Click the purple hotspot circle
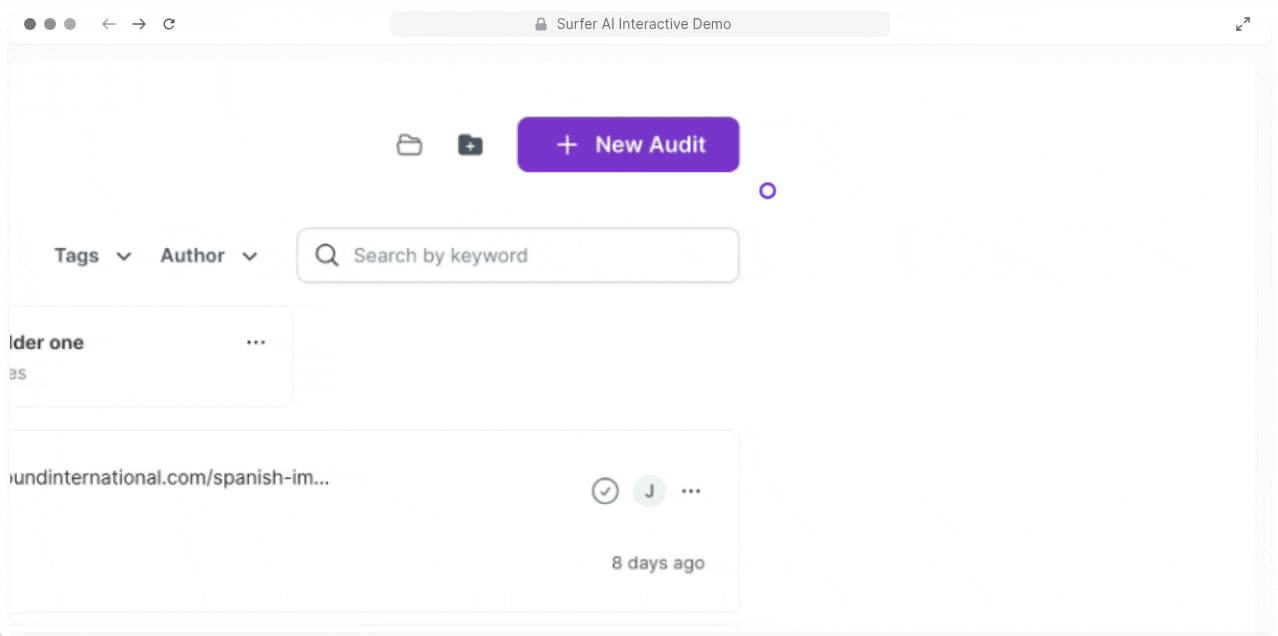1278x636 pixels. [x=767, y=190]
